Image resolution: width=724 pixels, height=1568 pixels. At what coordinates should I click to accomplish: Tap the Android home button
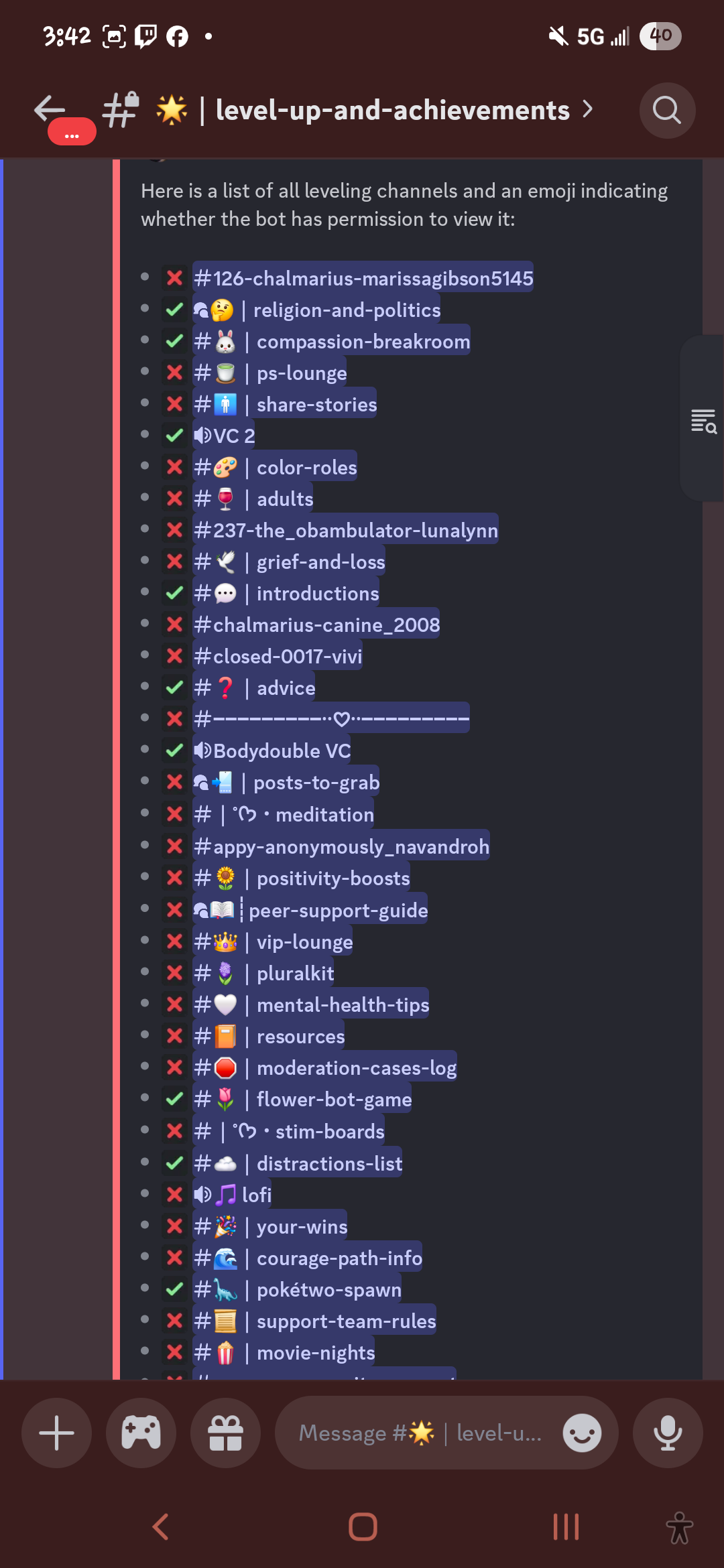point(363,1527)
